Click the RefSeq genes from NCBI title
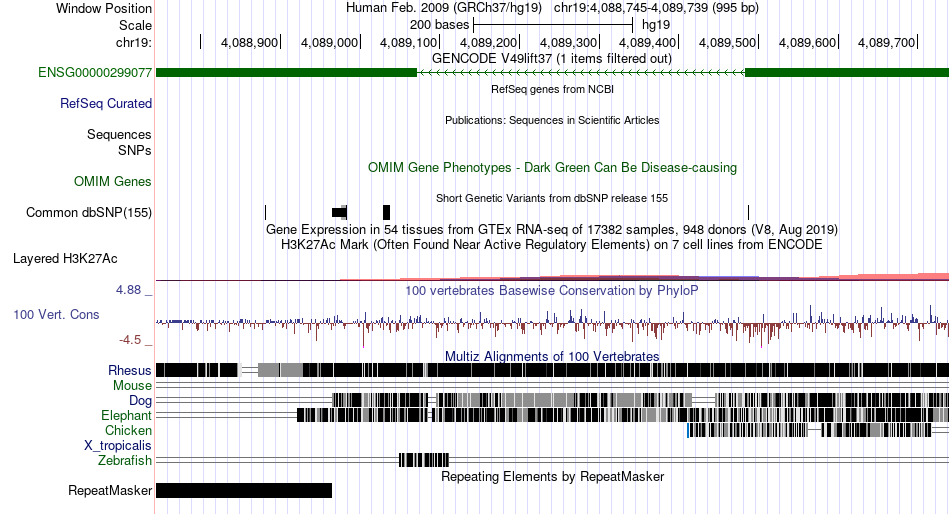The width and height of the screenshot is (950, 514). tap(552, 89)
